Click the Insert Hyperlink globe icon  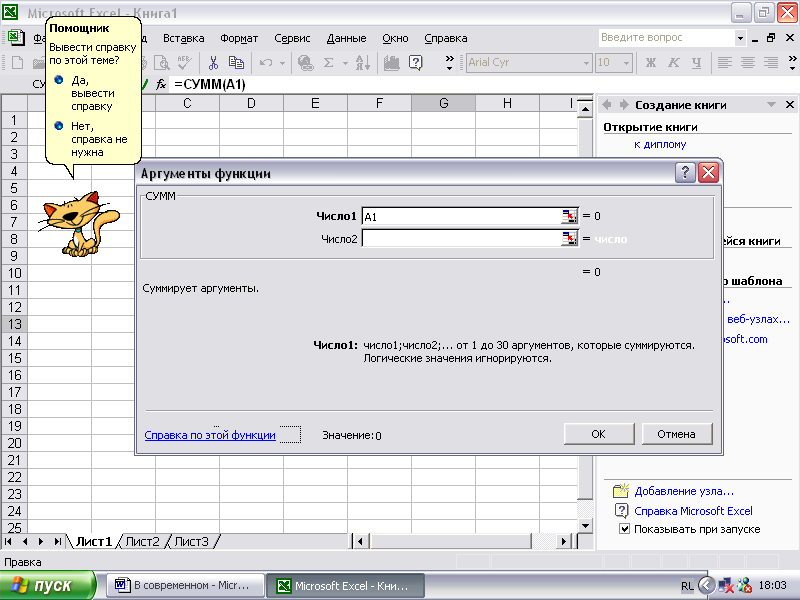pos(306,63)
